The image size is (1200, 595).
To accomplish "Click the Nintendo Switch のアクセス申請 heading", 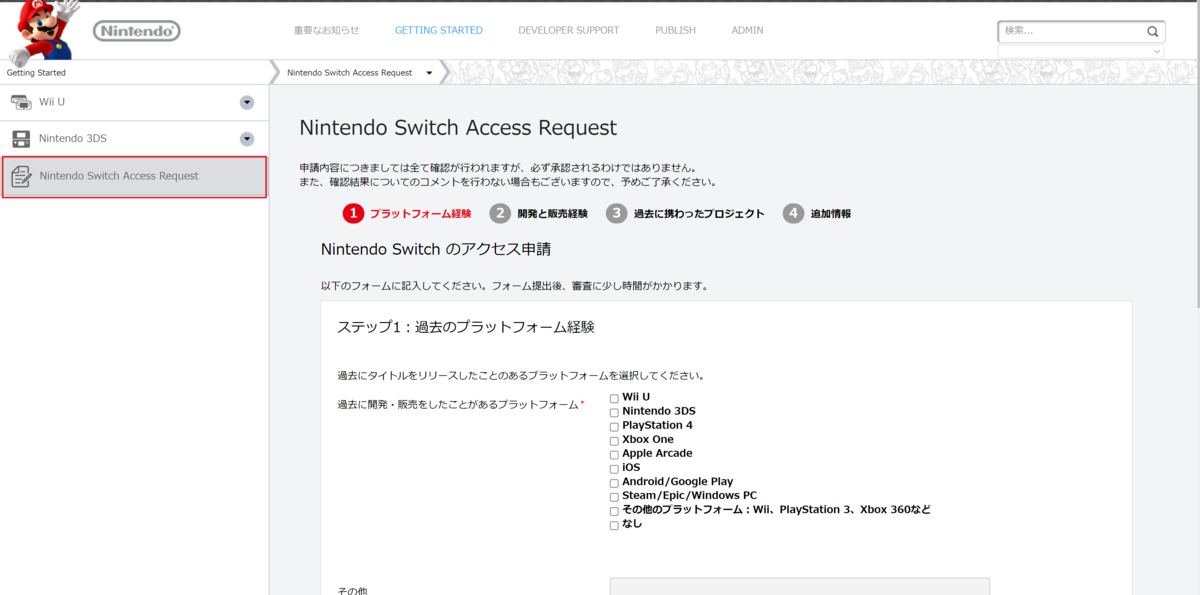I will [436, 249].
